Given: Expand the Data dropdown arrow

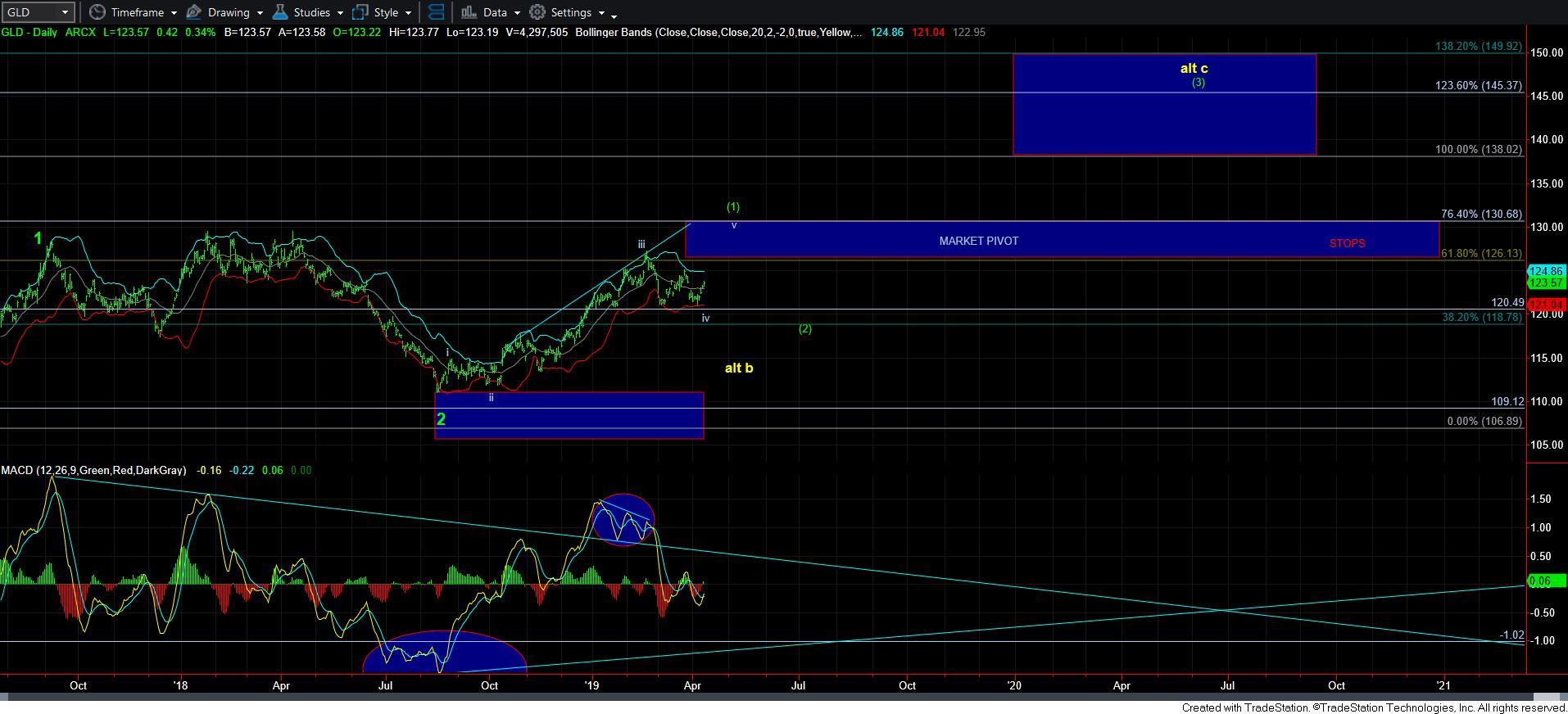Looking at the screenshot, I should 517,13.
